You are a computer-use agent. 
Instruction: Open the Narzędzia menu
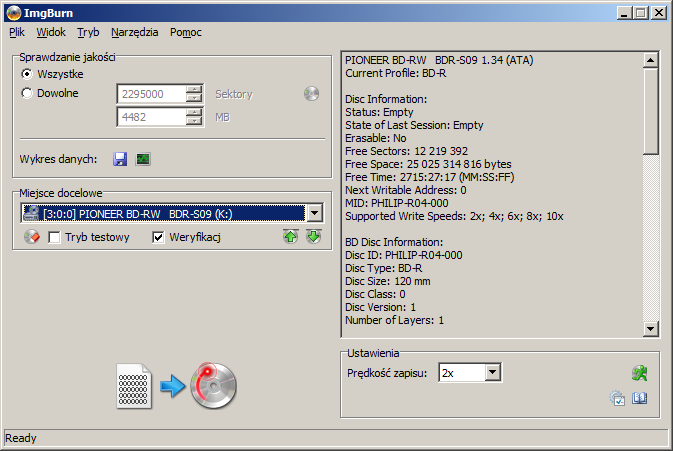[134, 32]
